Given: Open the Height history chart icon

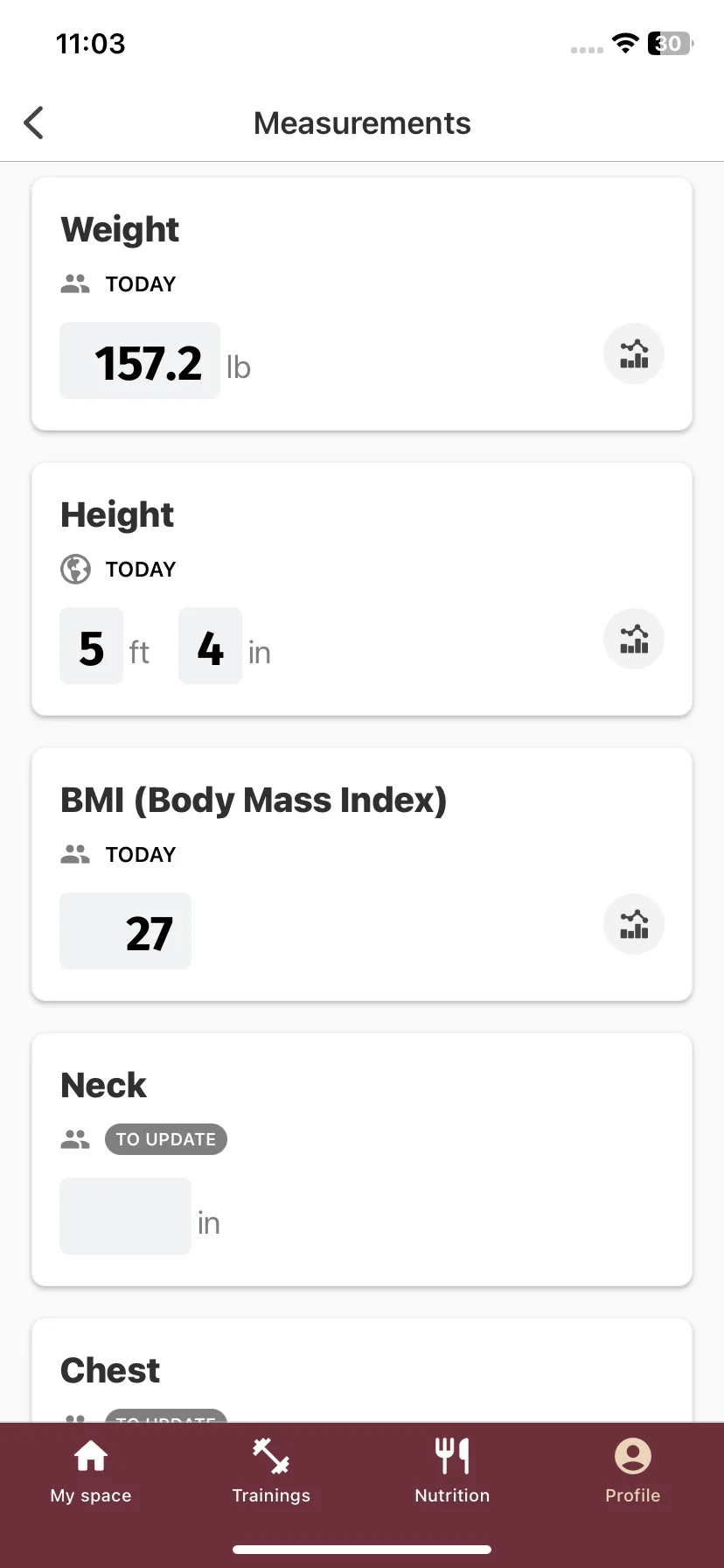Looking at the screenshot, I should [x=634, y=639].
